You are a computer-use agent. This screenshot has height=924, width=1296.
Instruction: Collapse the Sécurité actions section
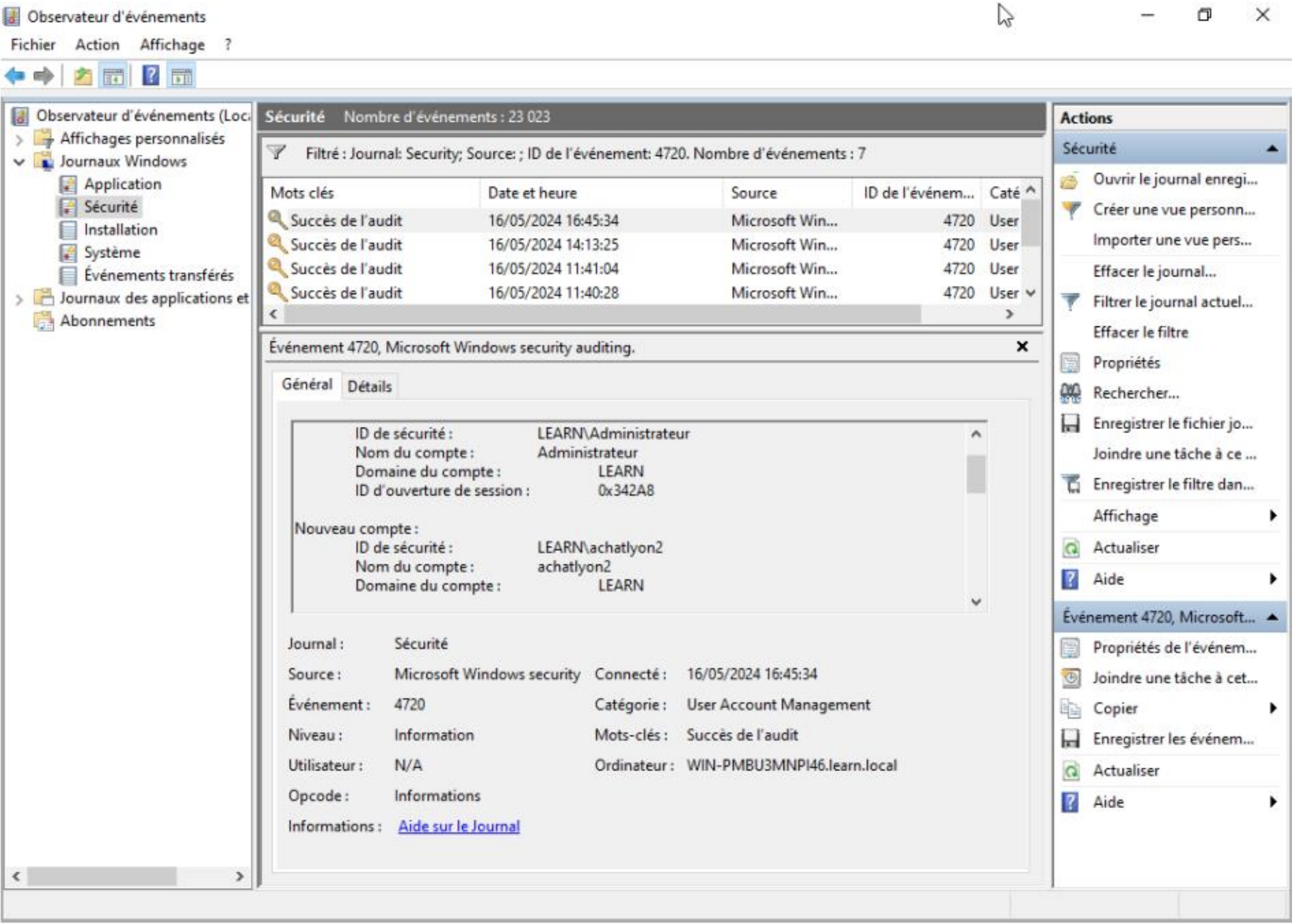tap(1272, 149)
